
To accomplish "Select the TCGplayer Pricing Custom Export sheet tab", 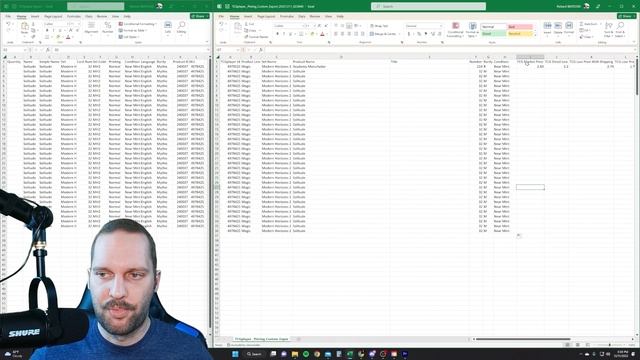I will 261,339.
